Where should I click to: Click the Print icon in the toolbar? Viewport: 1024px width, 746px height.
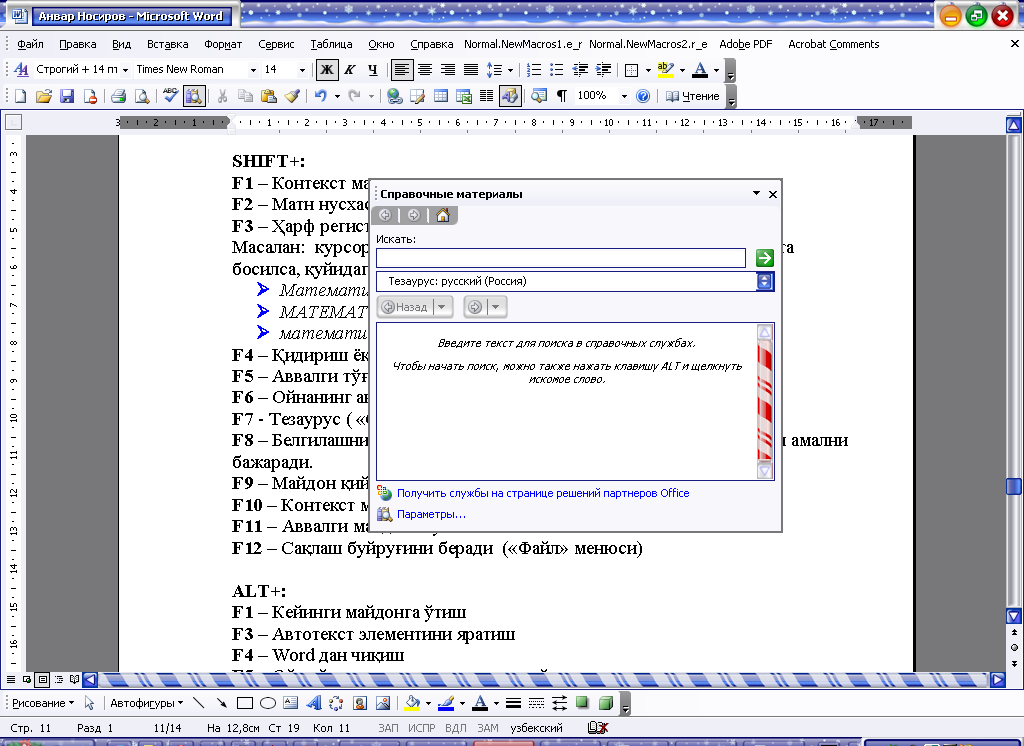point(118,96)
